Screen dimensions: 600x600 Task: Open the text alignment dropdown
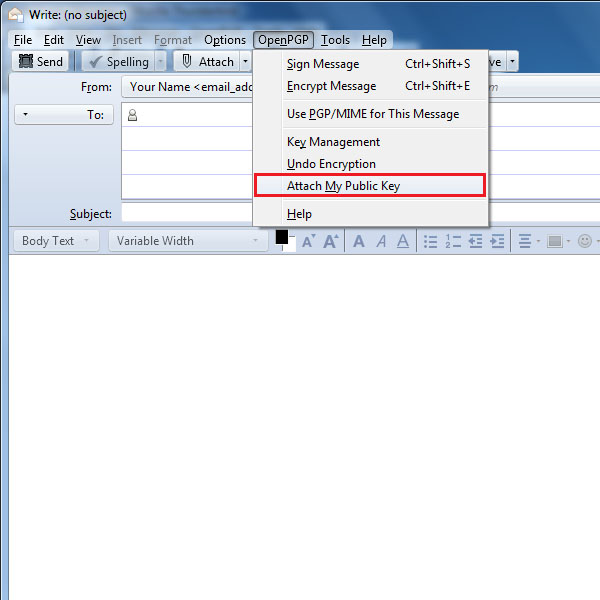tap(529, 241)
